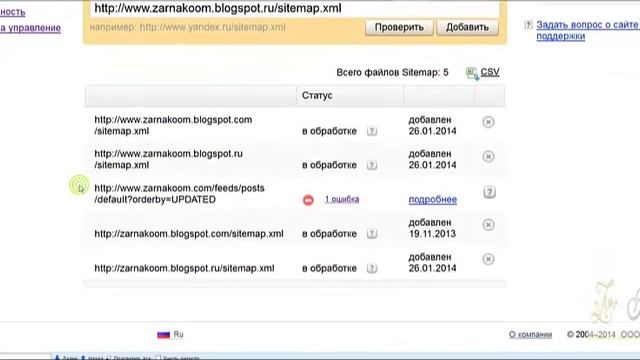The image size is (640, 360).
Task: Open the 1 ошибка link
Action: (x=342, y=199)
